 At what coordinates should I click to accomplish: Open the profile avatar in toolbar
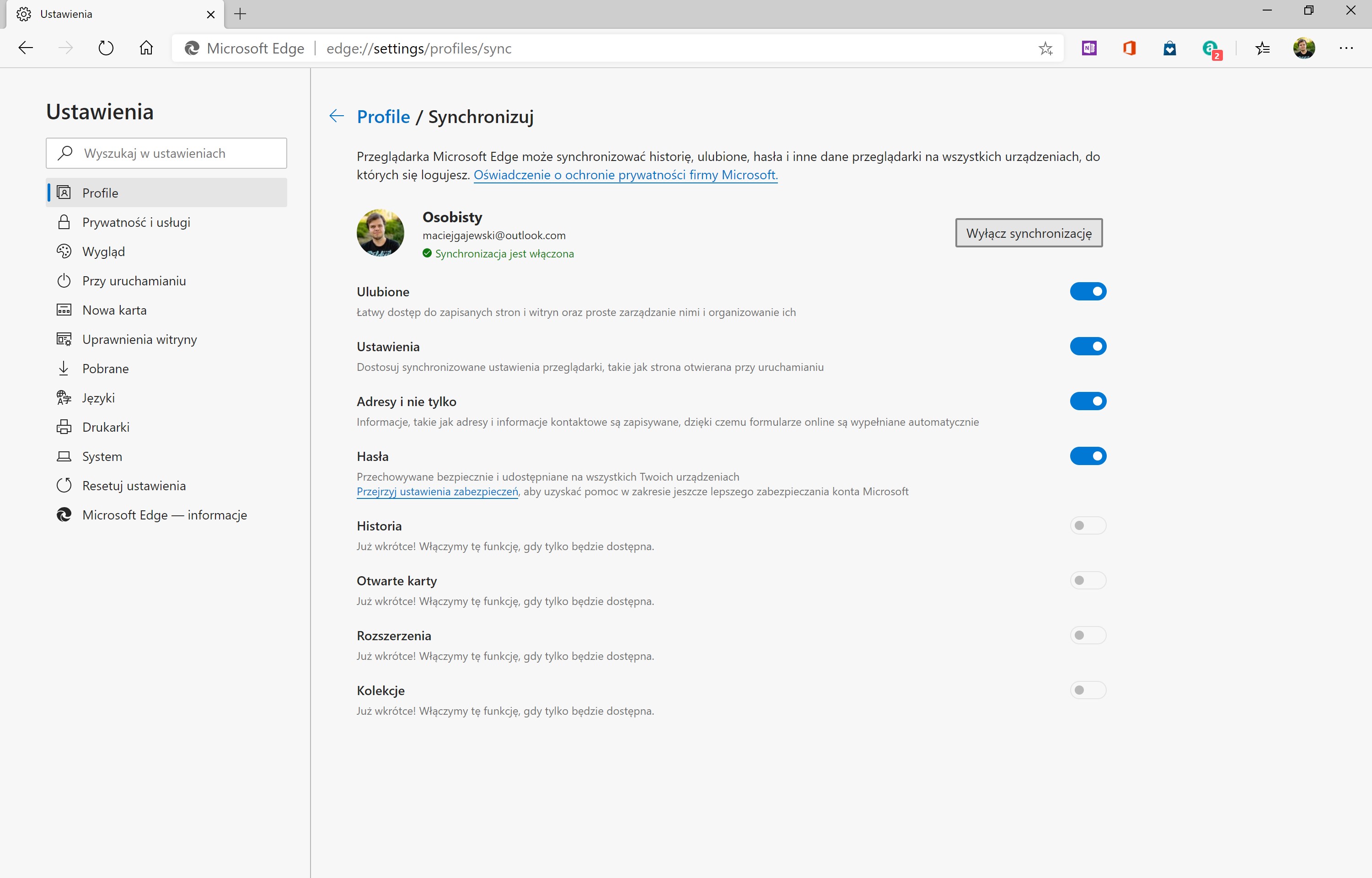1304,48
